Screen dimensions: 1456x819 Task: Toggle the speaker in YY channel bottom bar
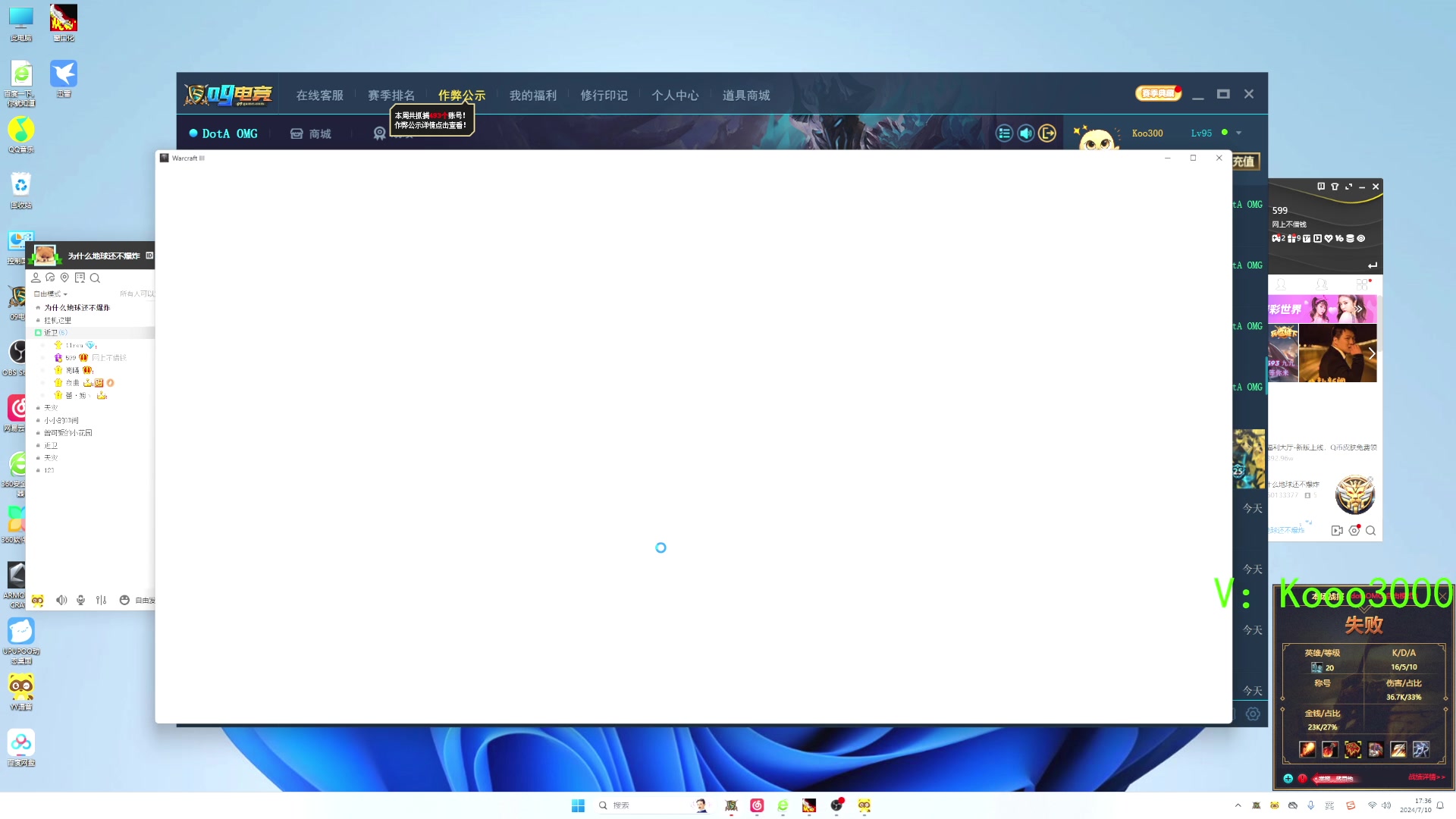[x=61, y=600]
